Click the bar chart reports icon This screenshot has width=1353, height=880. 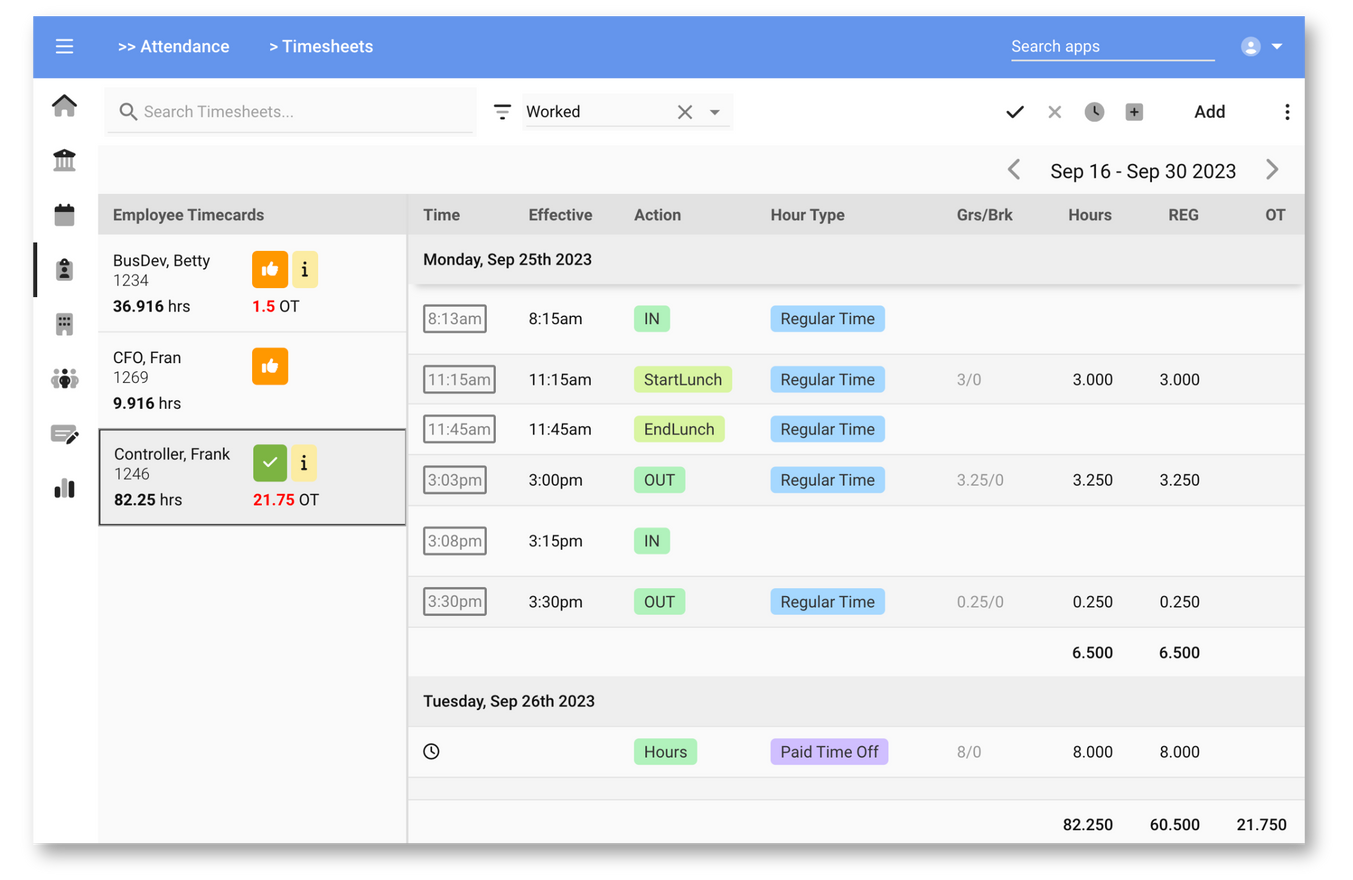[65, 488]
